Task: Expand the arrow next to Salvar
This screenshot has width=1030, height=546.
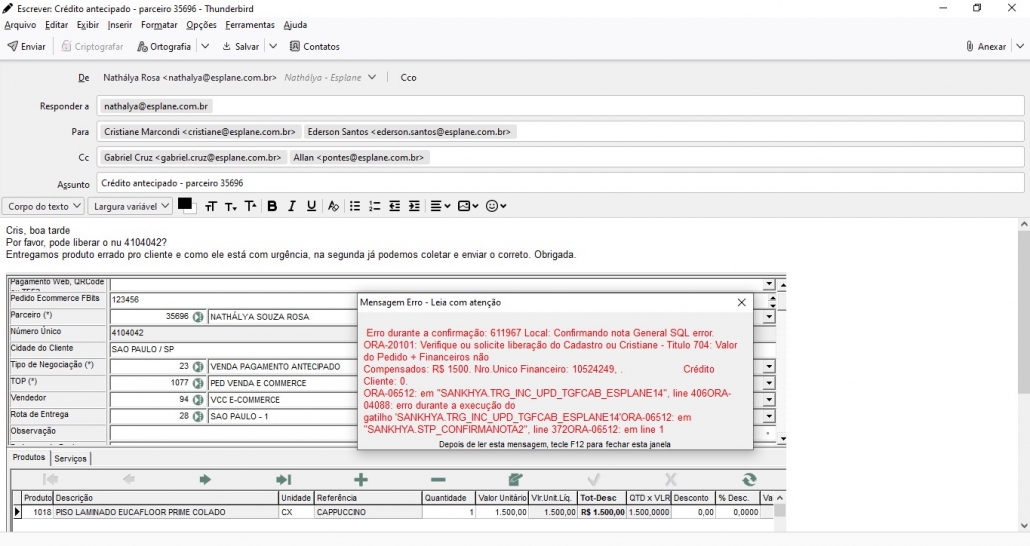Action: (x=273, y=46)
